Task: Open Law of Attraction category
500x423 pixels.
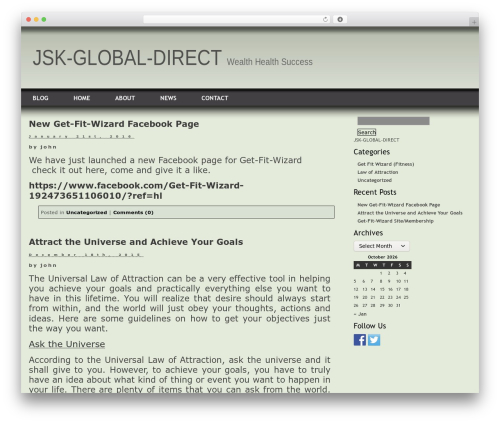Action: (x=378, y=172)
